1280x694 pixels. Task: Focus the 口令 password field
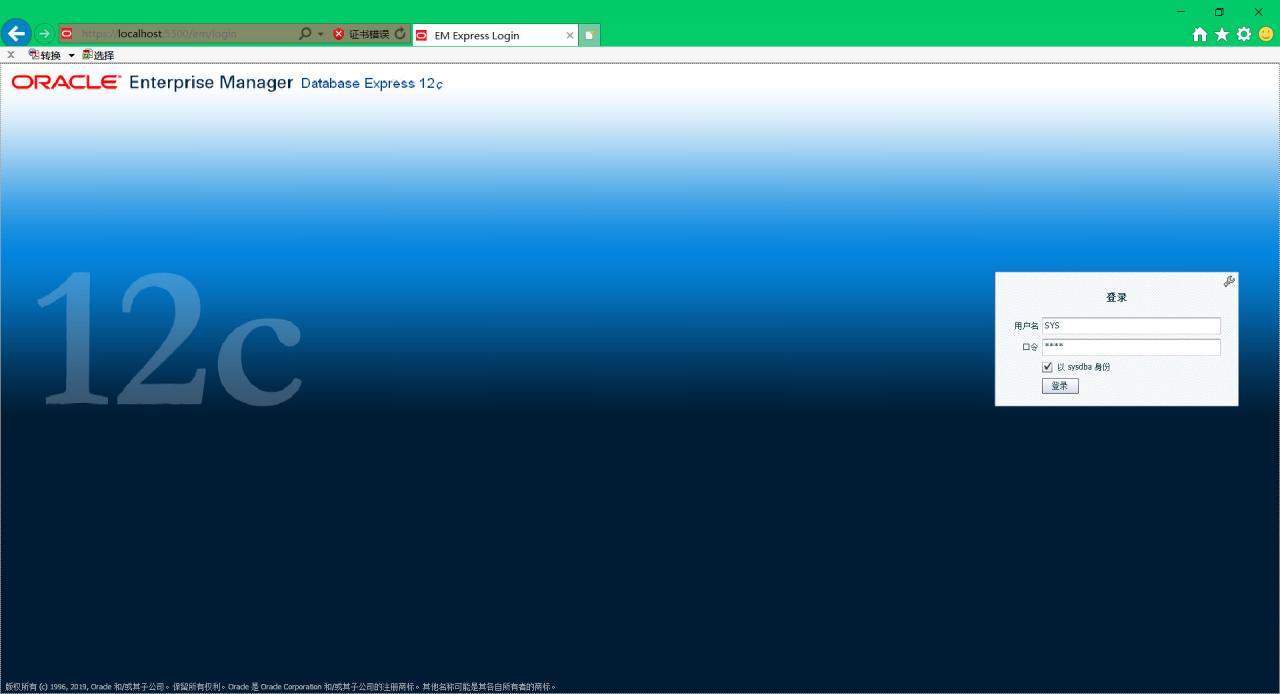(1131, 347)
